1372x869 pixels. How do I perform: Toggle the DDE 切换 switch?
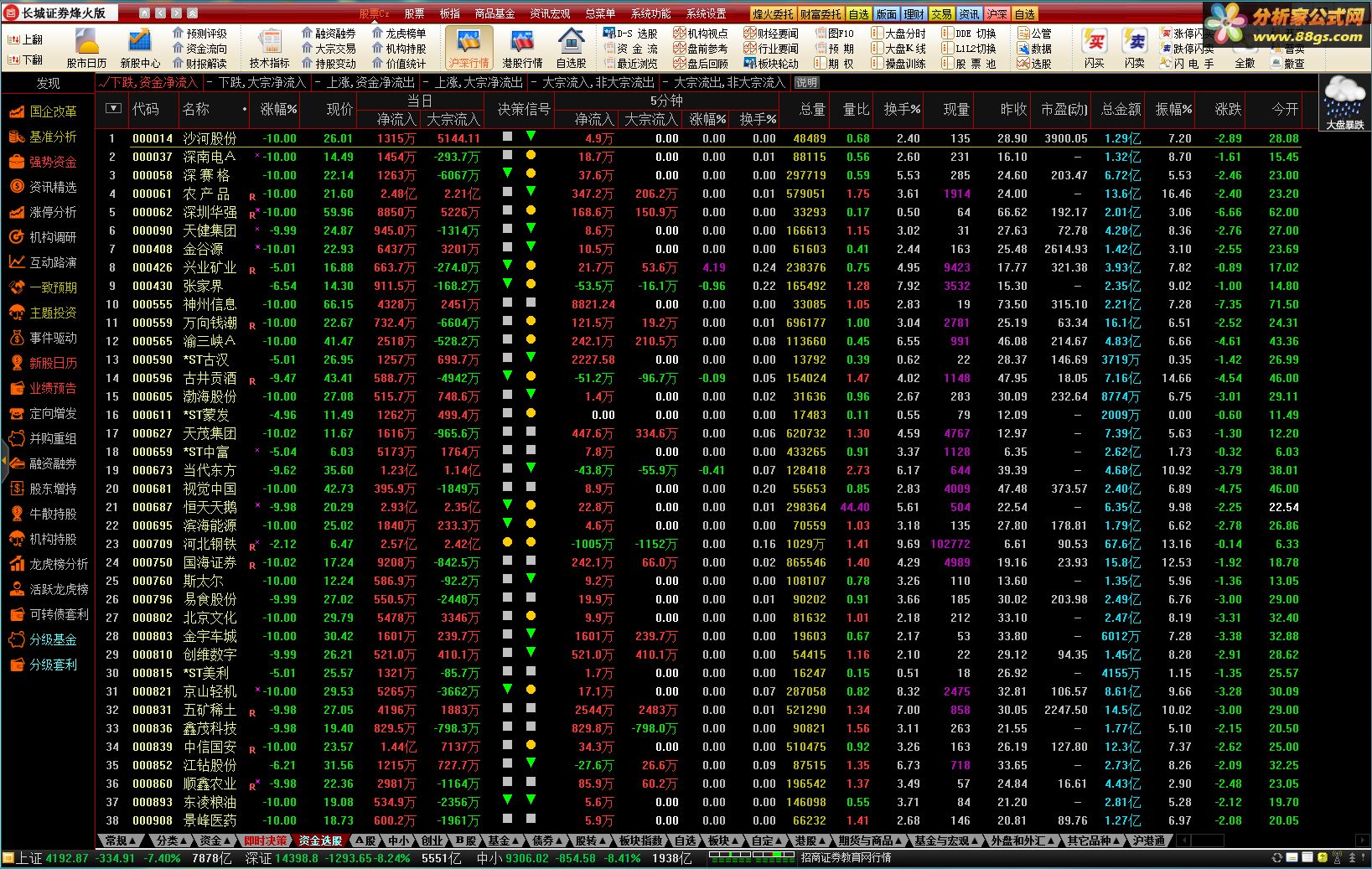click(x=969, y=34)
